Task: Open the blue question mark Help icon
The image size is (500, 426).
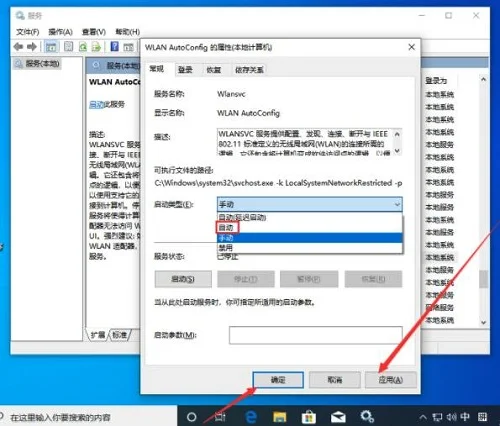Action: coord(114,46)
